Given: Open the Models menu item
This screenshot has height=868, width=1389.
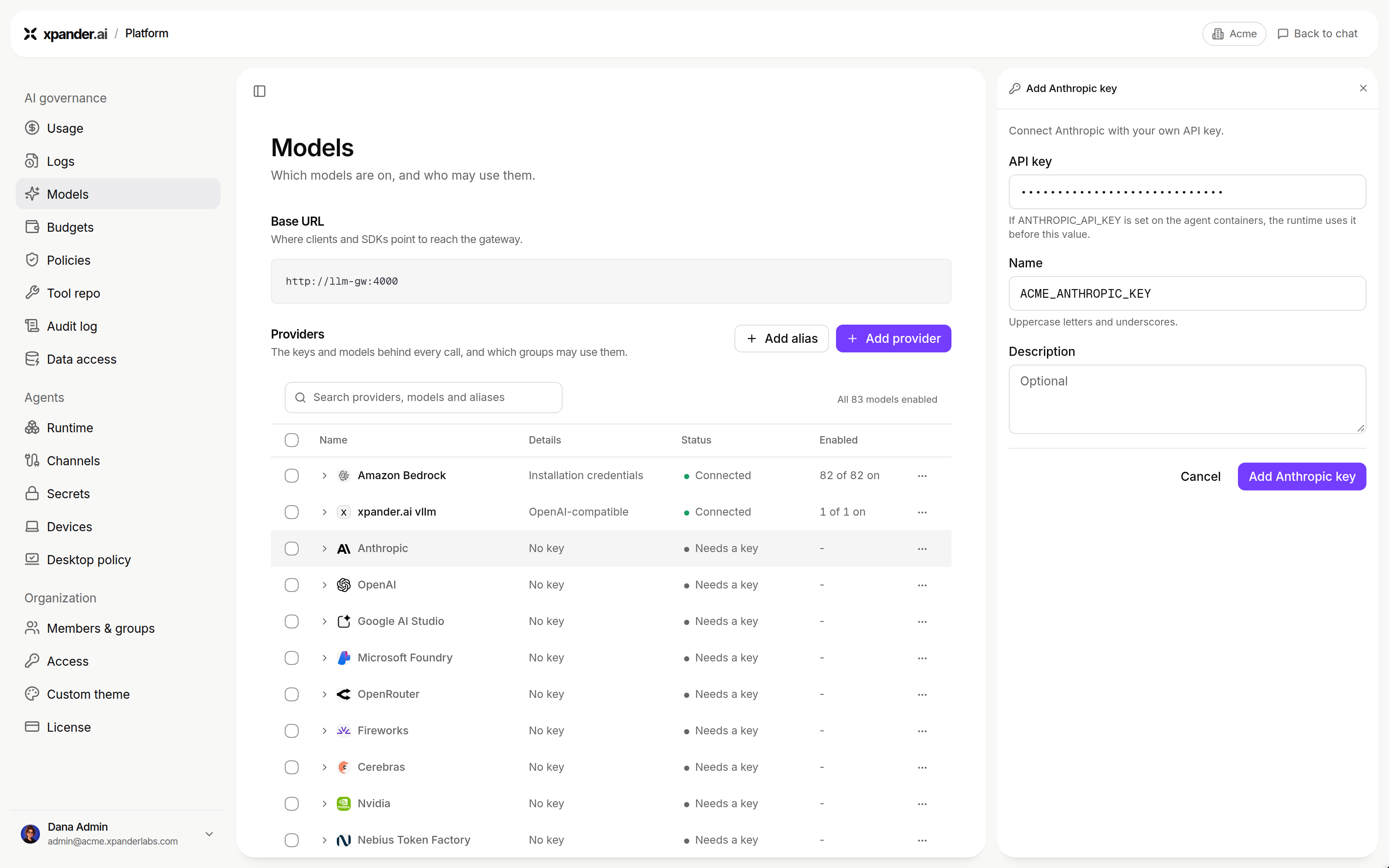Looking at the screenshot, I should tap(118, 194).
